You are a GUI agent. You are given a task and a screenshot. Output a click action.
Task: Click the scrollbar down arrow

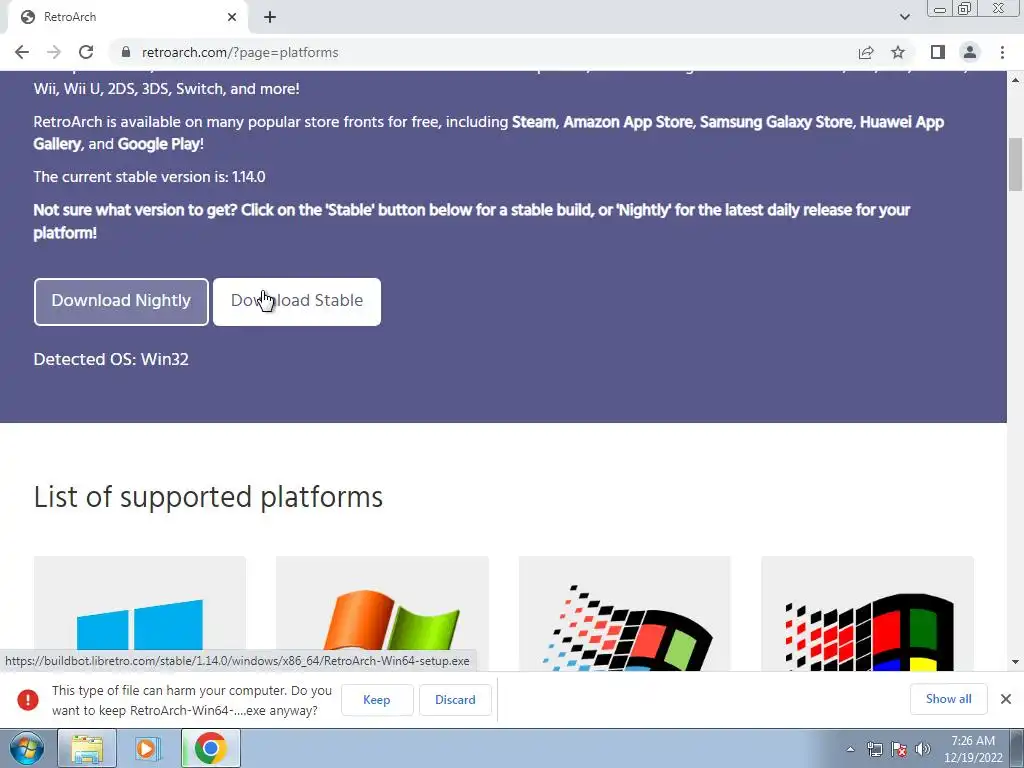(x=1016, y=662)
